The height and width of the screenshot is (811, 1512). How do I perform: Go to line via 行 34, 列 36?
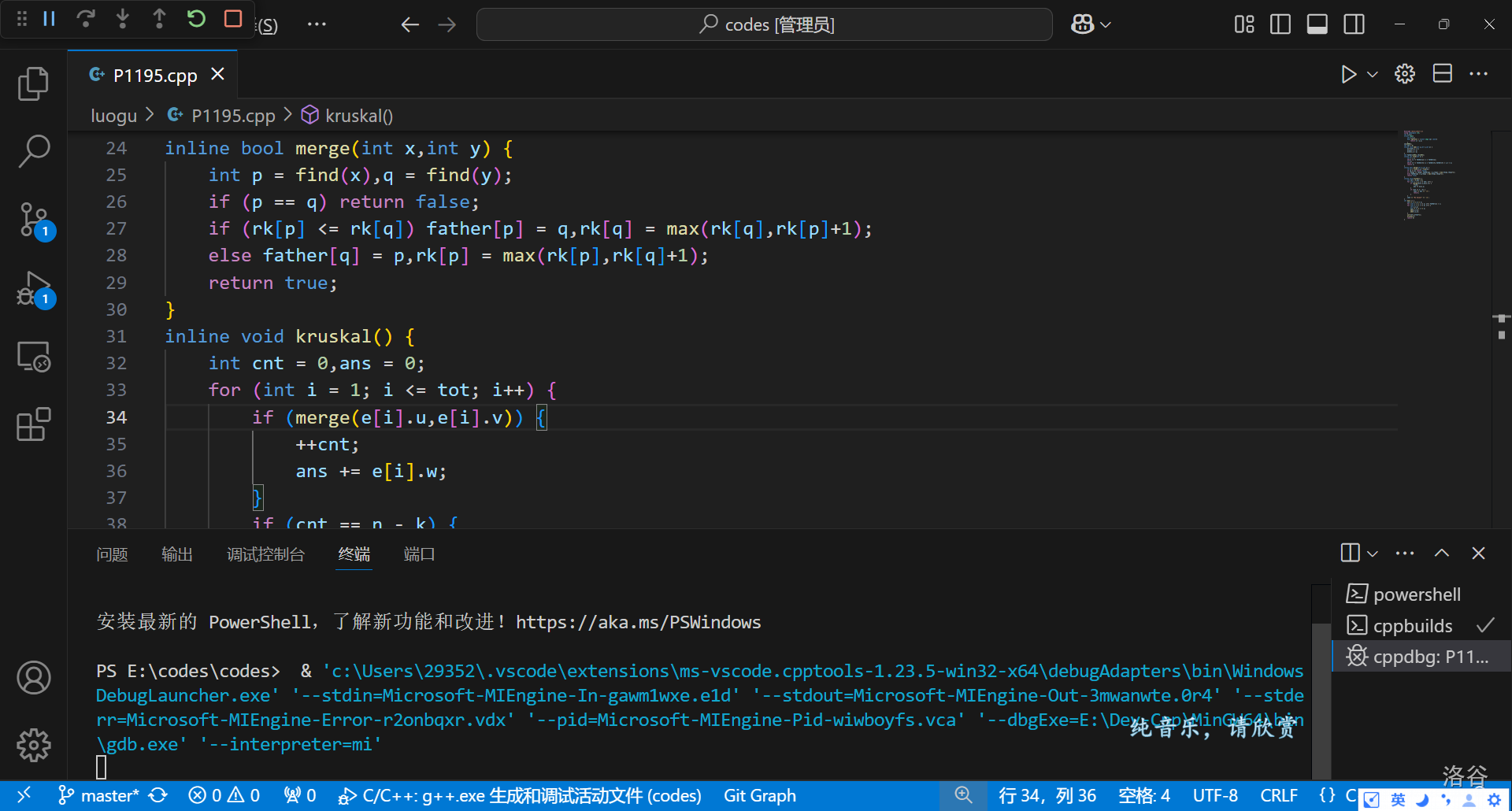[x=1047, y=795]
